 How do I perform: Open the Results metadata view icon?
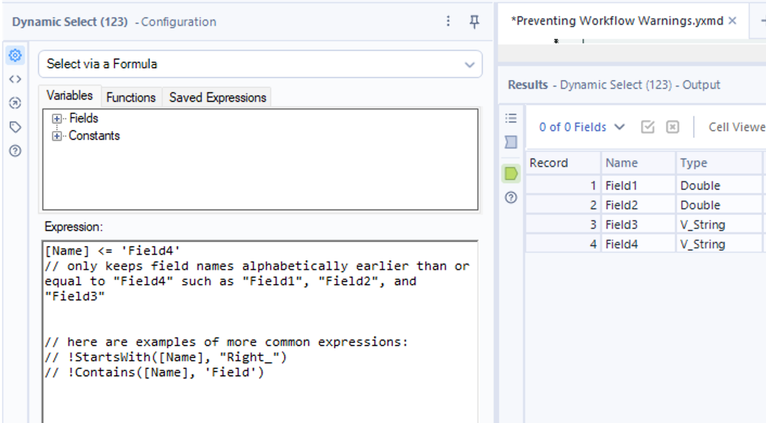tap(511, 142)
